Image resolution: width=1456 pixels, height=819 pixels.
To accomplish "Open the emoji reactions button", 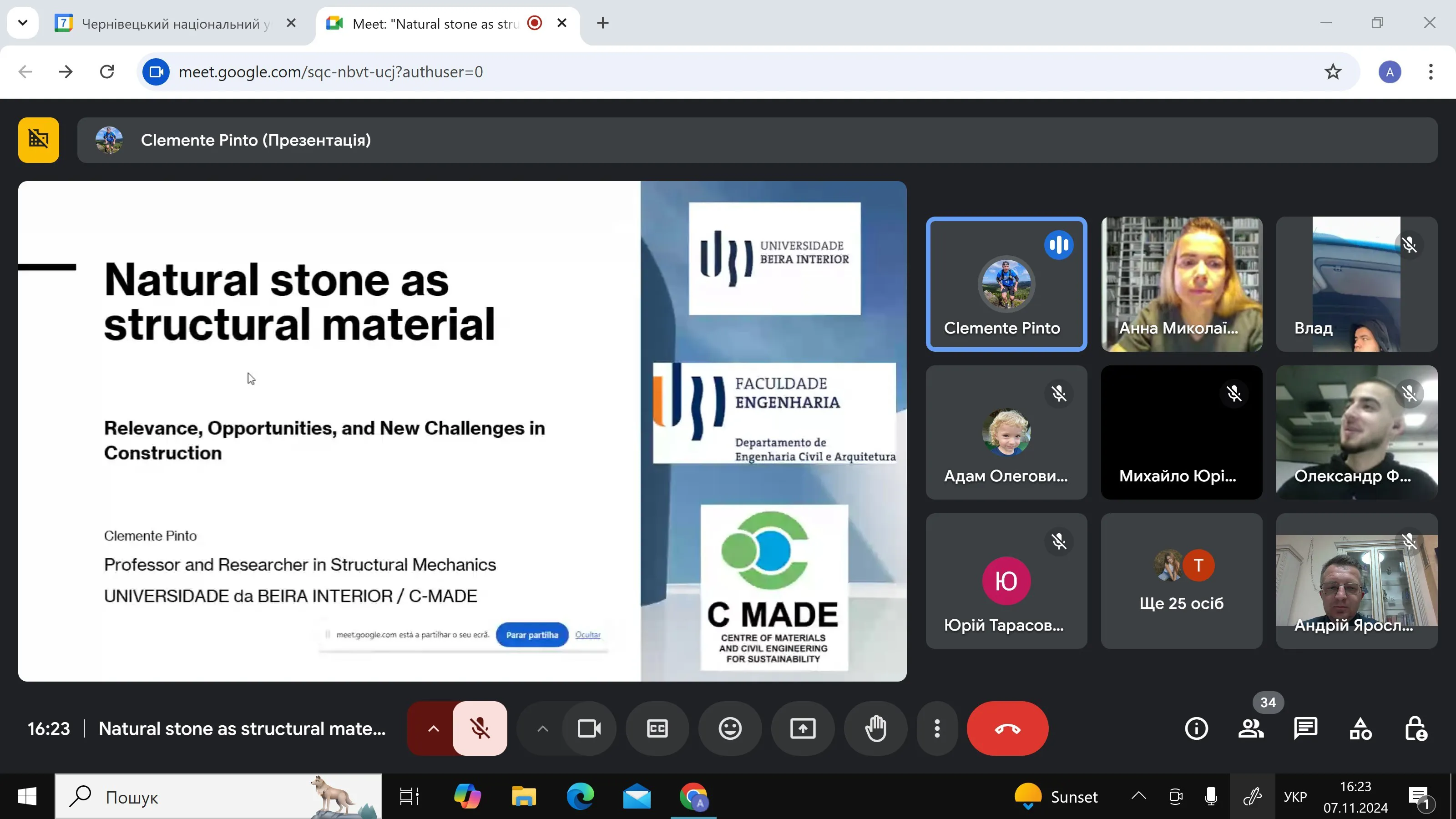I will (x=730, y=728).
